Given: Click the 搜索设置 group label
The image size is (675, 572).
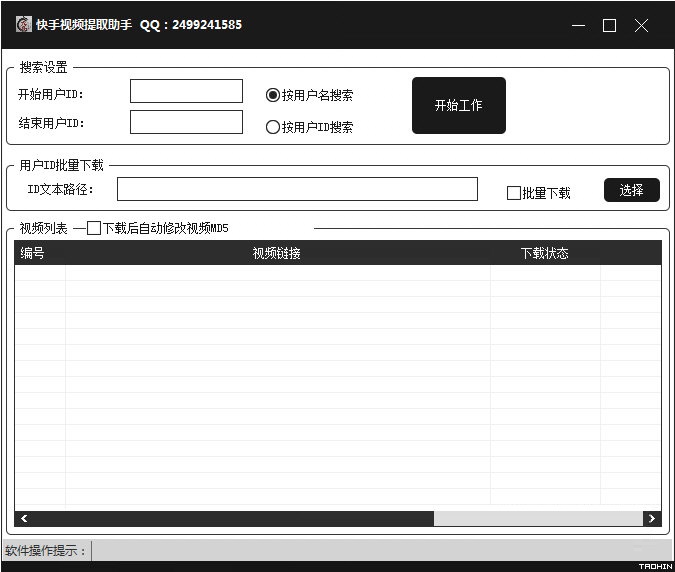Looking at the screenshot, I should [x=43, y=67].
